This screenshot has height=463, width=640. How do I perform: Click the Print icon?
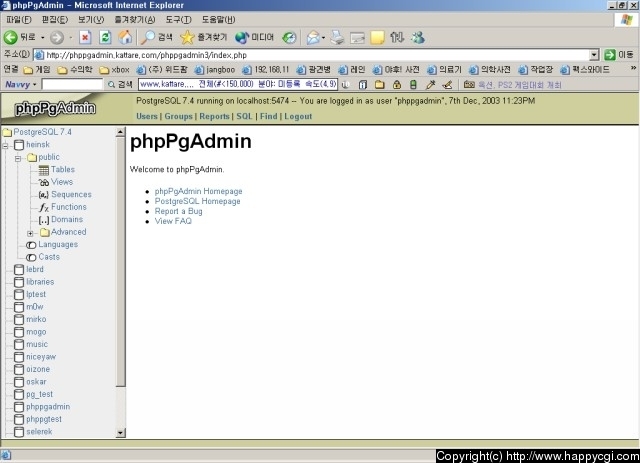[x=337, y=38]
